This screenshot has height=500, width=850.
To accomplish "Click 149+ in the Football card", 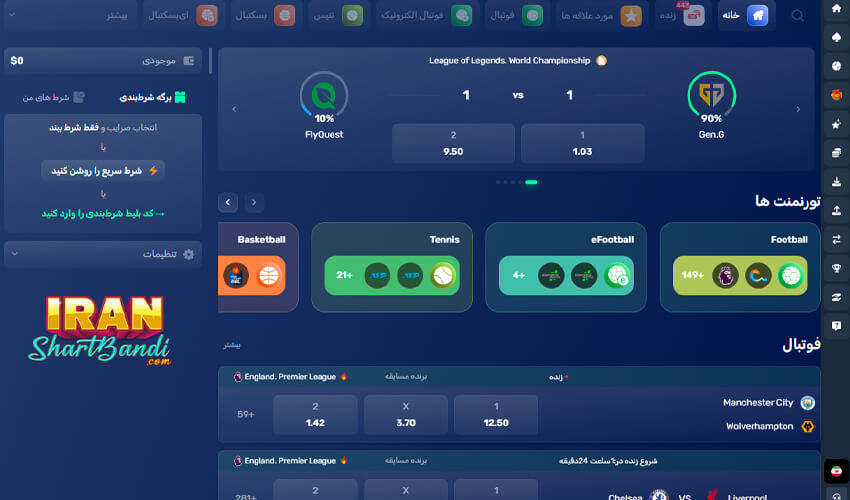I will tap(692, 275).
